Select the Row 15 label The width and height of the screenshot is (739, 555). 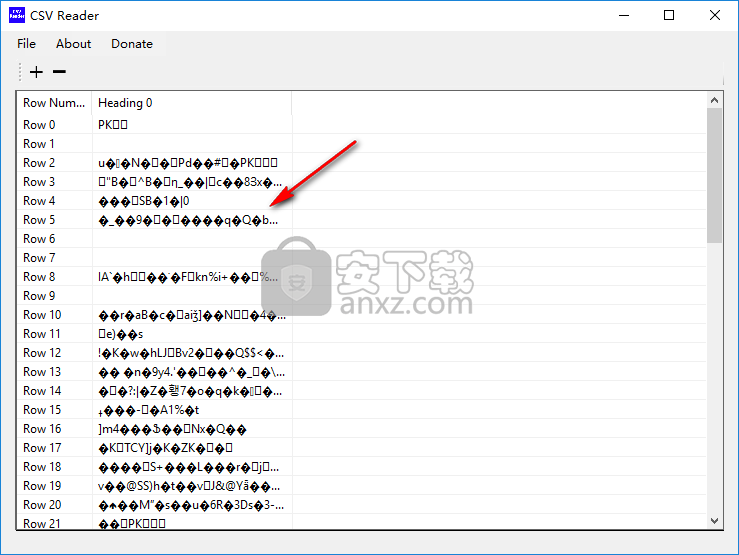(x=42, y=410)
